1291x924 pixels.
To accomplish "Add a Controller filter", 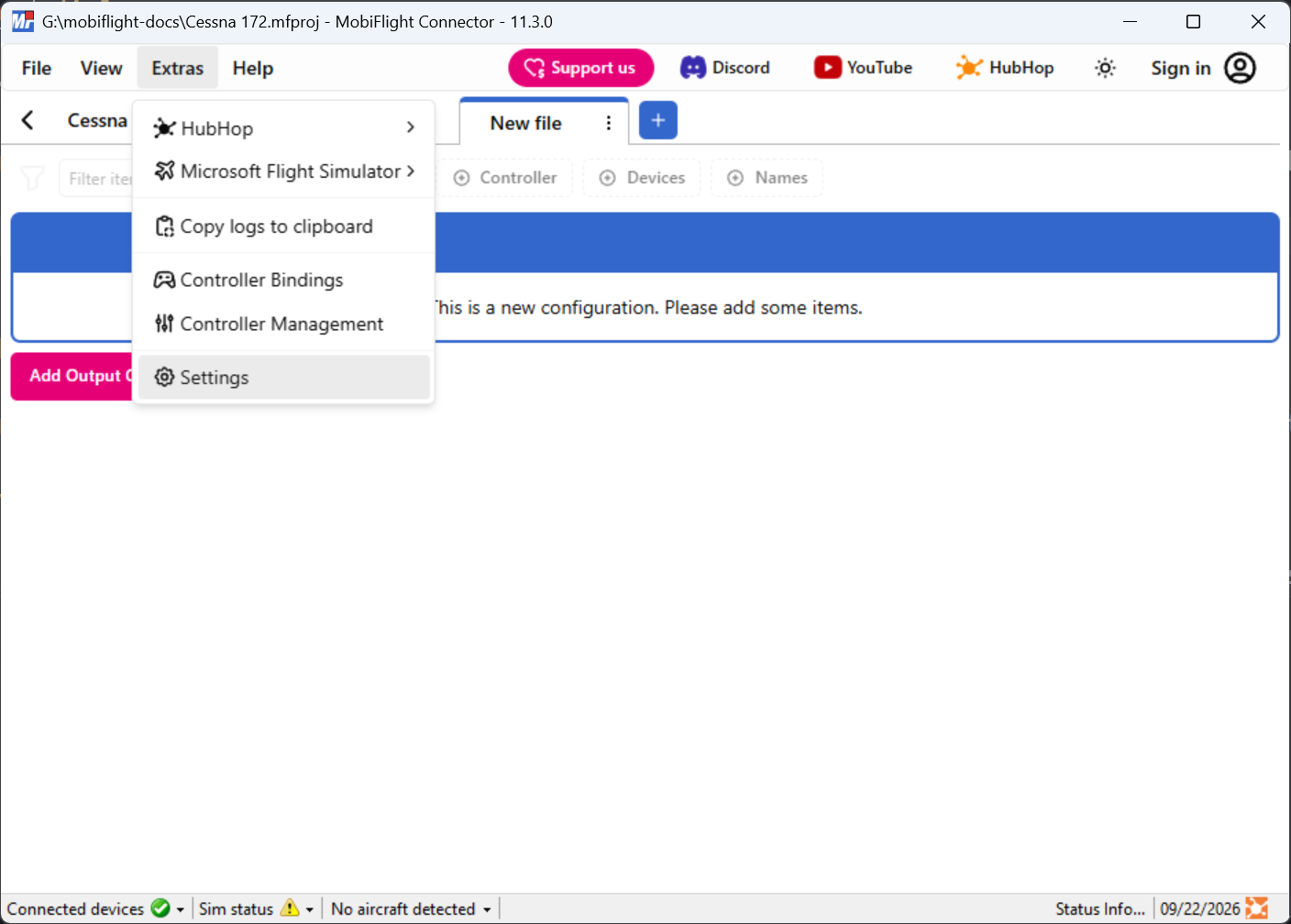I will point(505,178).
